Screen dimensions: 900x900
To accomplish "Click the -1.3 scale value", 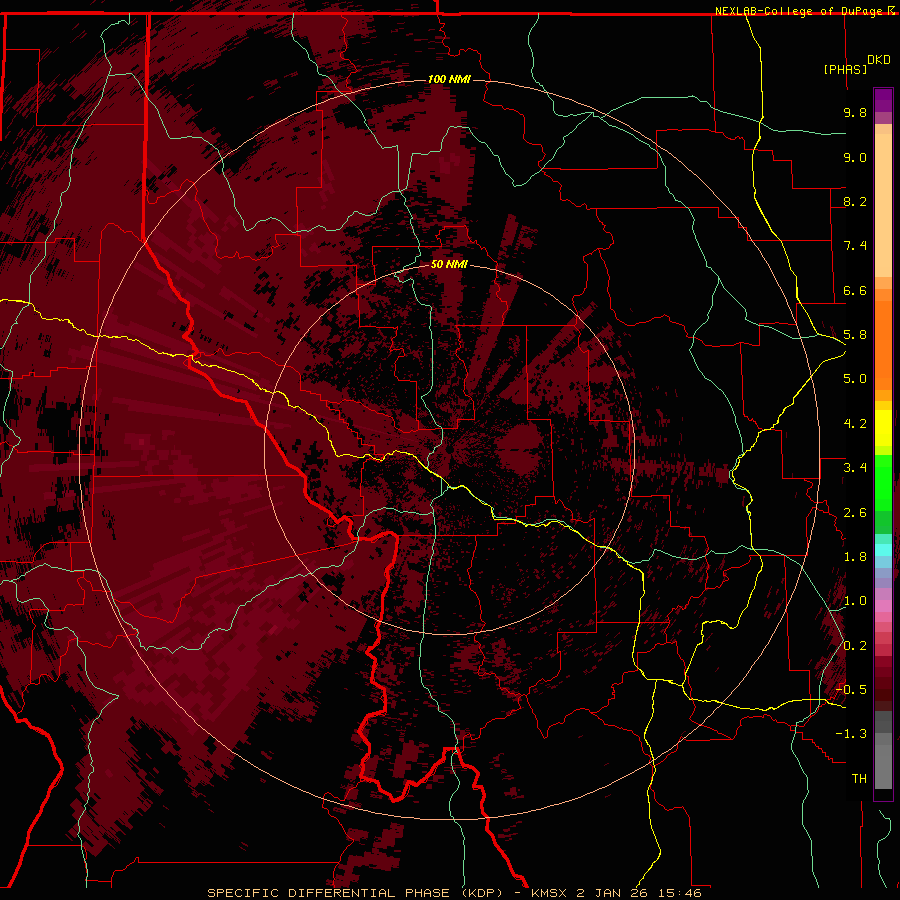I will (x=851, y=734).
